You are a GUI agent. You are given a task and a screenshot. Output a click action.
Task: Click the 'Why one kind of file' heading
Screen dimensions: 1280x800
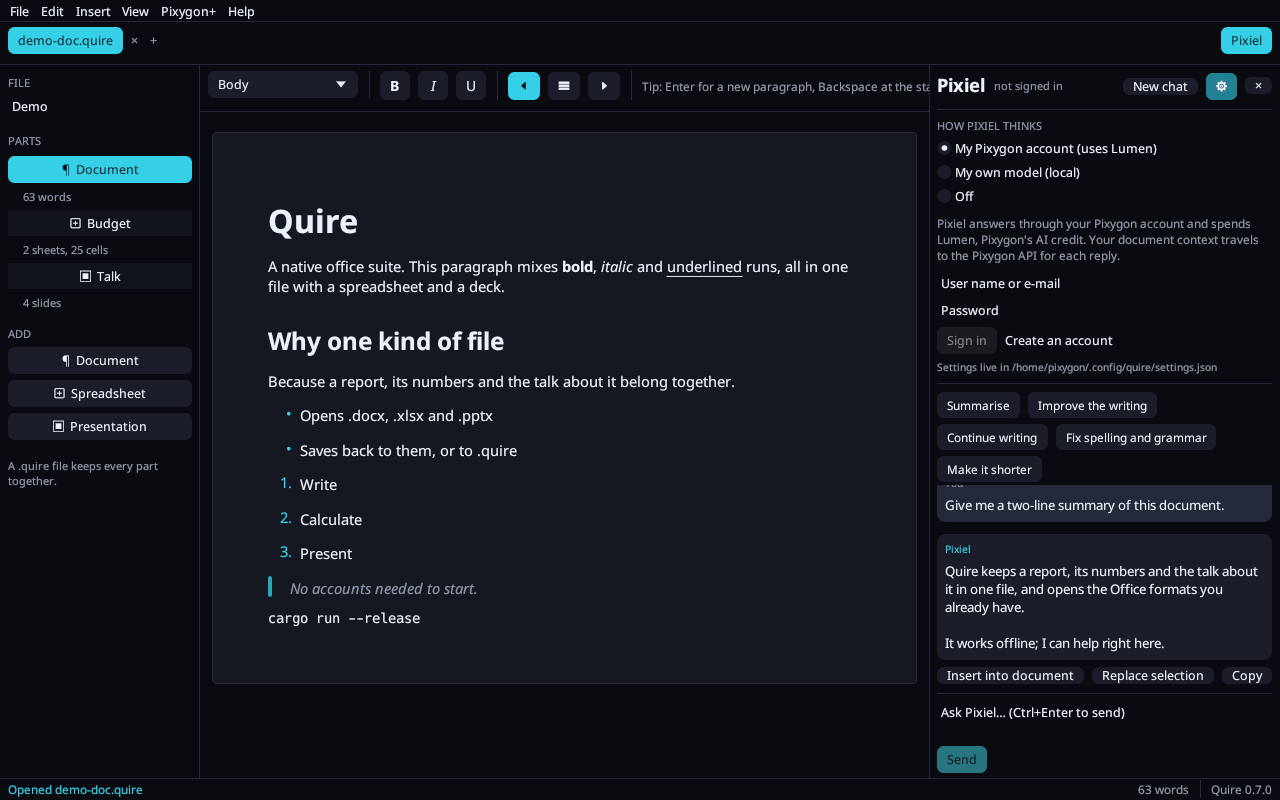[386, 341]
